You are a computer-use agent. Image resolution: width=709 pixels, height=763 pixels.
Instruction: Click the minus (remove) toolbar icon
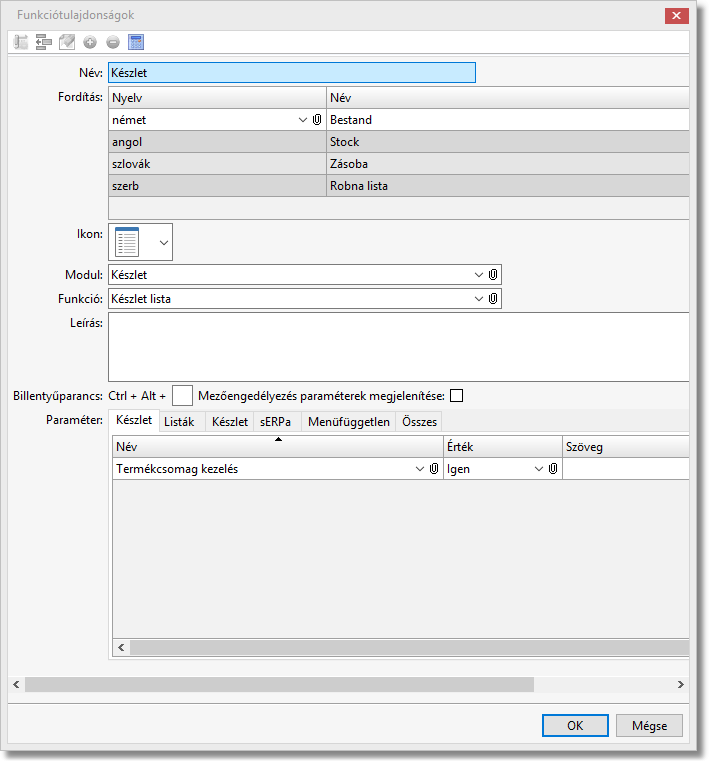pos(113,42)
